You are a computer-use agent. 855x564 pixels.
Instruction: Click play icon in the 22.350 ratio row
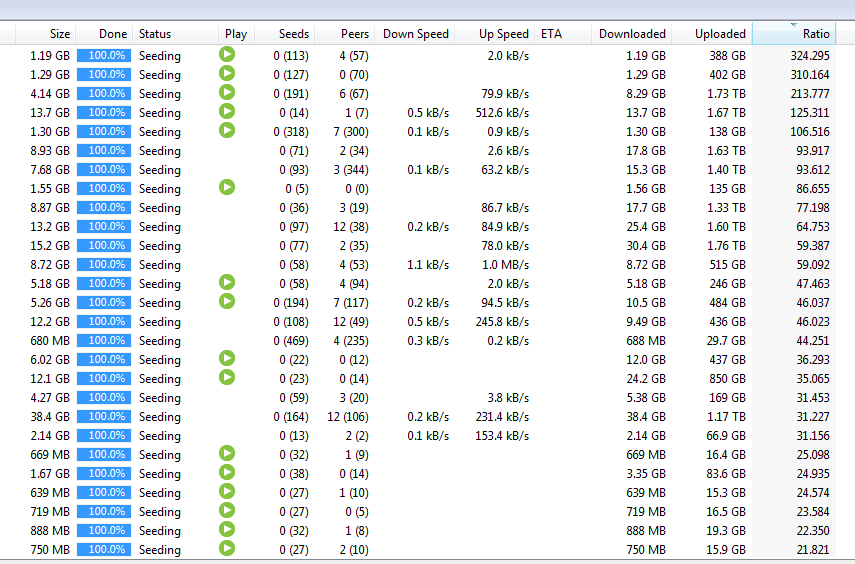pos(227,530)
